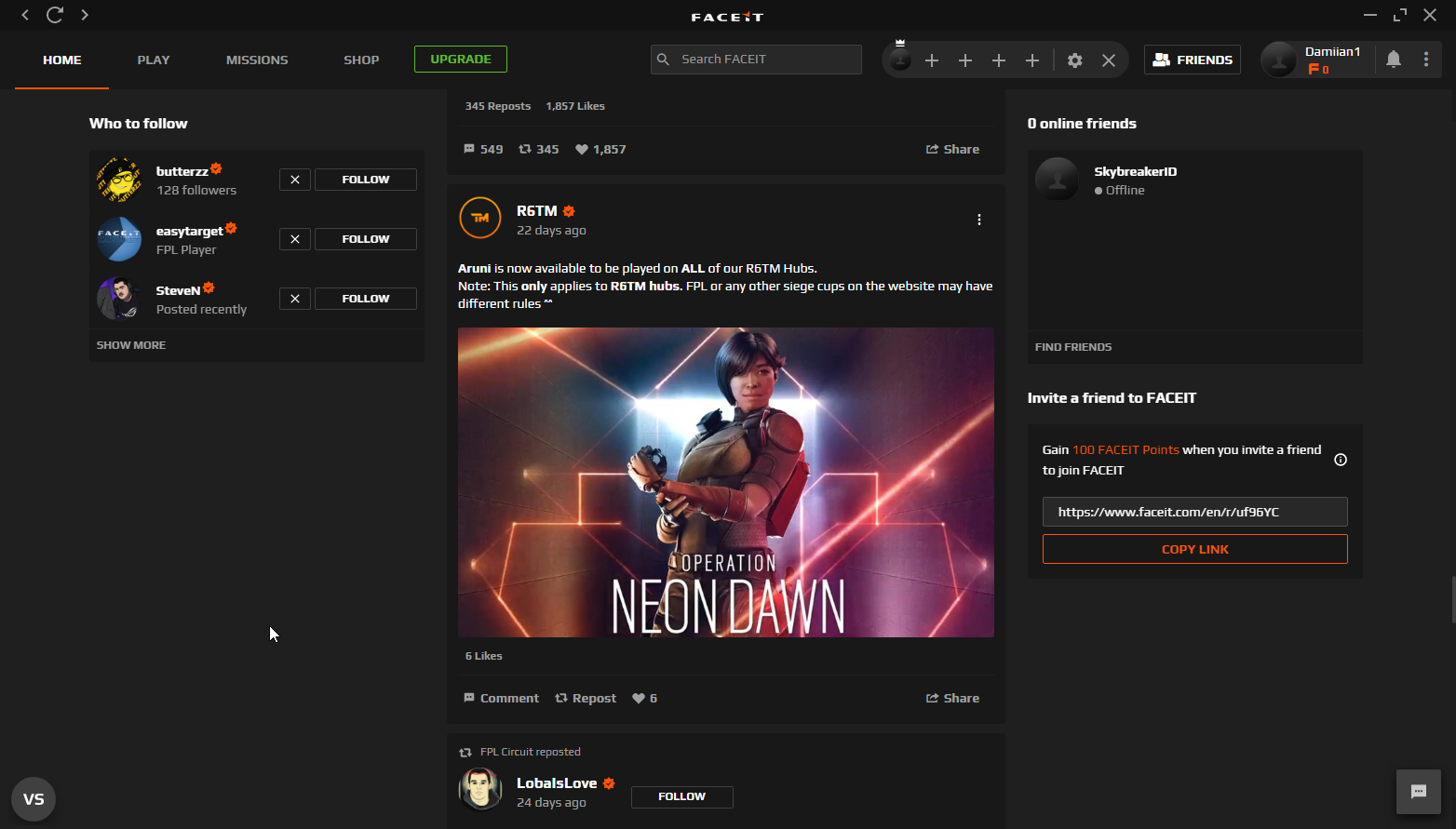Click the Search FACEIT field
This screenshot has width=1456, height=829.
(756, 60)
